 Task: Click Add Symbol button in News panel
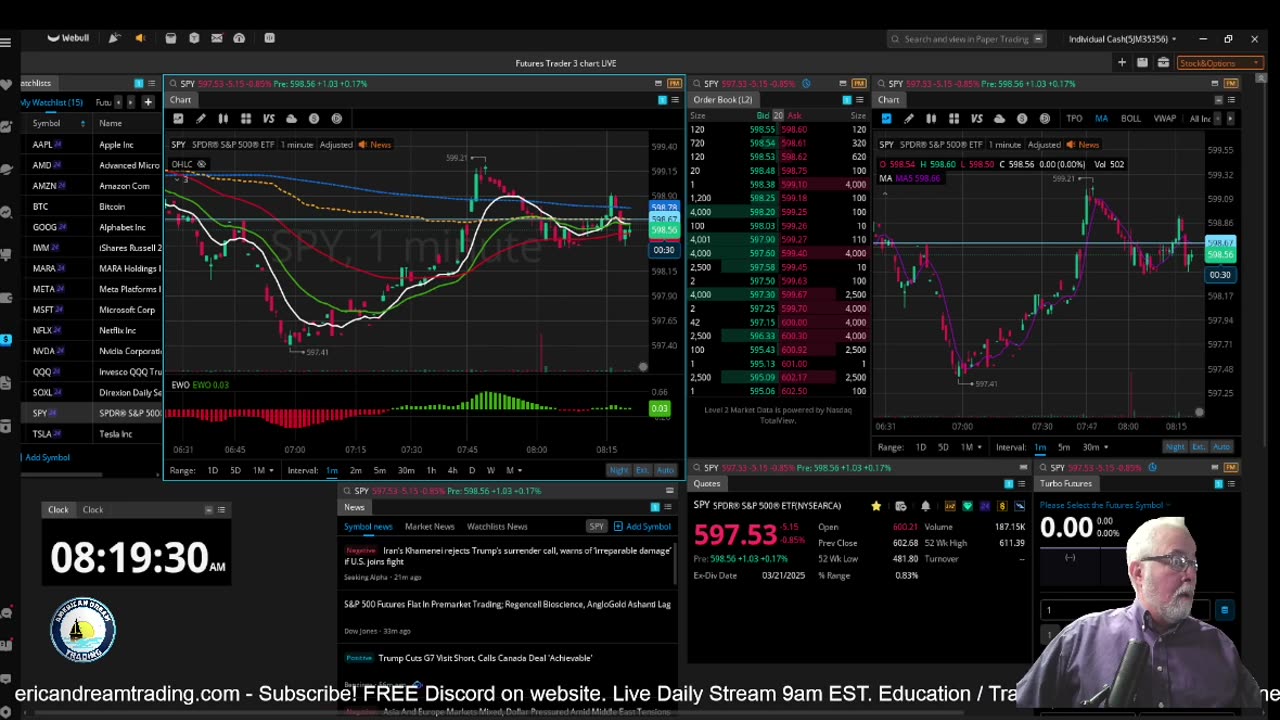point(642,526)
